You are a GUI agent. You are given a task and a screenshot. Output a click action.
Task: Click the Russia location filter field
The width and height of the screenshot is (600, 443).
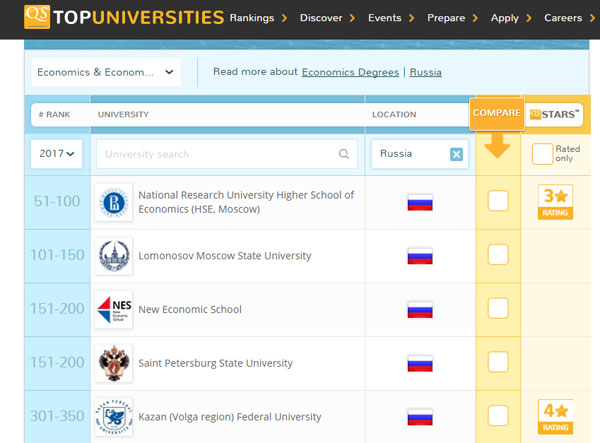420,154
